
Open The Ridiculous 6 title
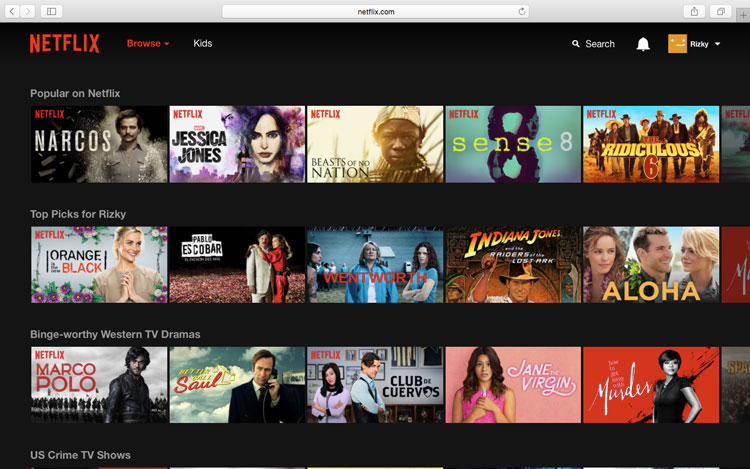(x=651, y=144)
